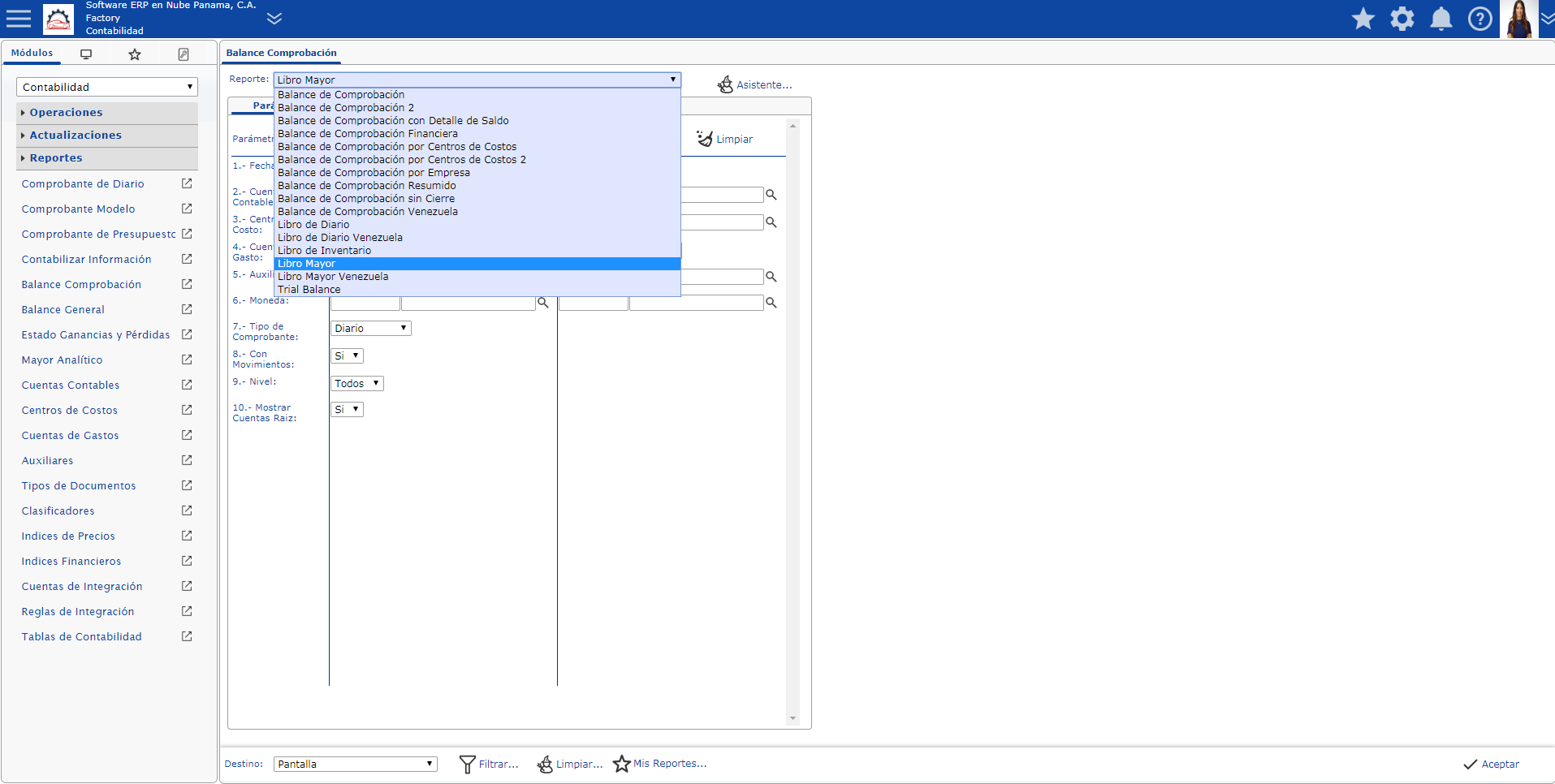Choose Balance de Comprobación 2 option

pyautogui.click(x=477, y=108)
